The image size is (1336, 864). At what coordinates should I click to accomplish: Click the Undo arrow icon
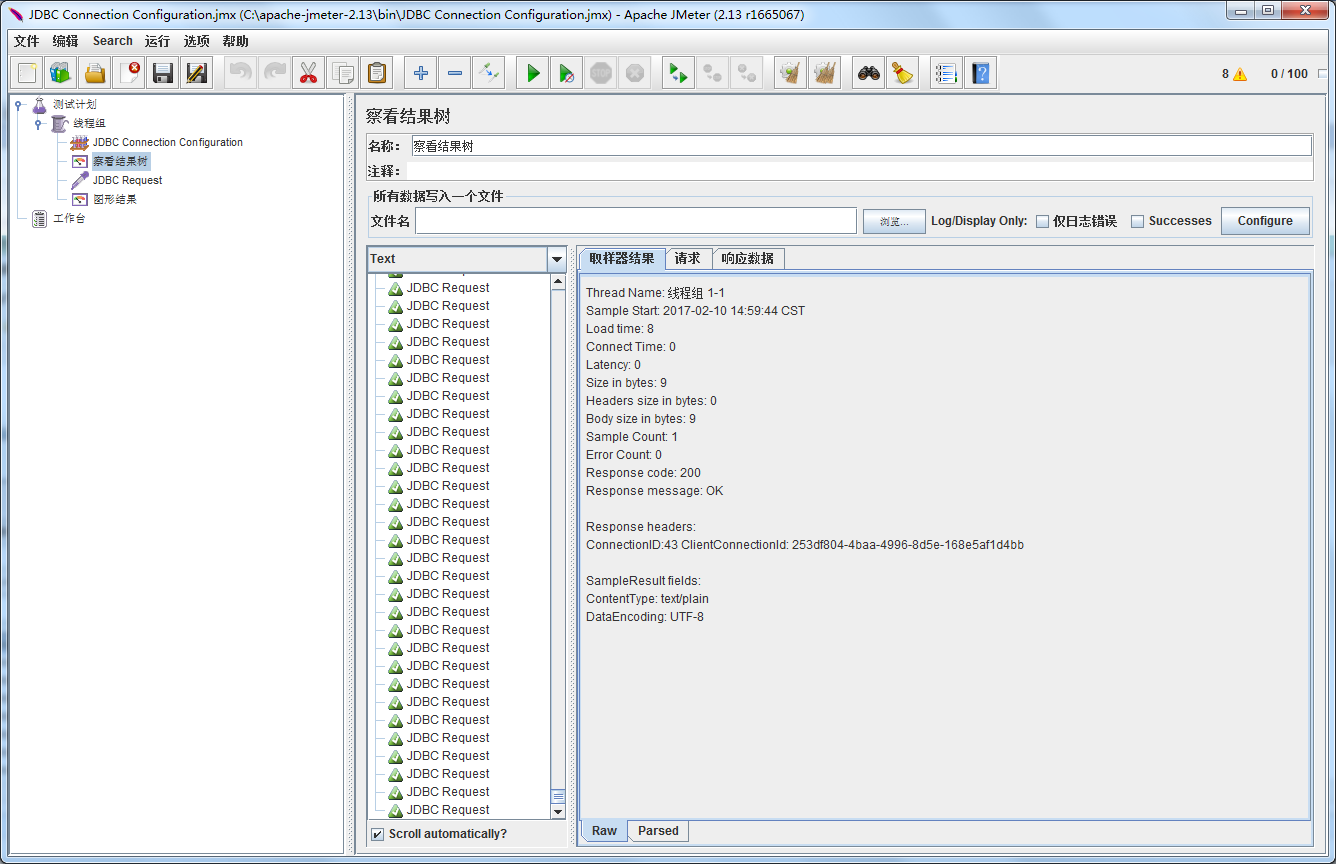[241, 73]
